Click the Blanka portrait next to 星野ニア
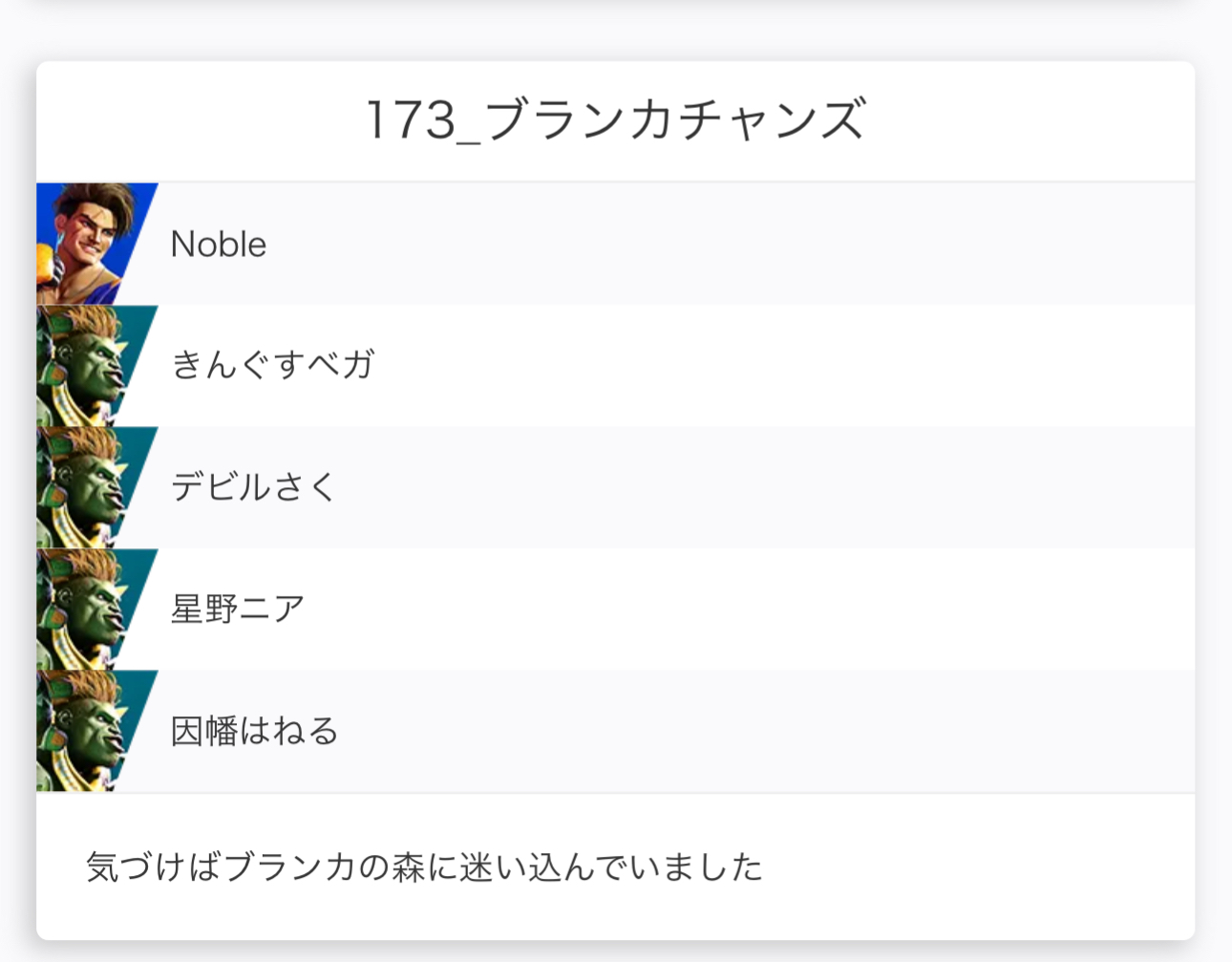This screenshot has height=962, width=1232. click(x=91, y=609)
